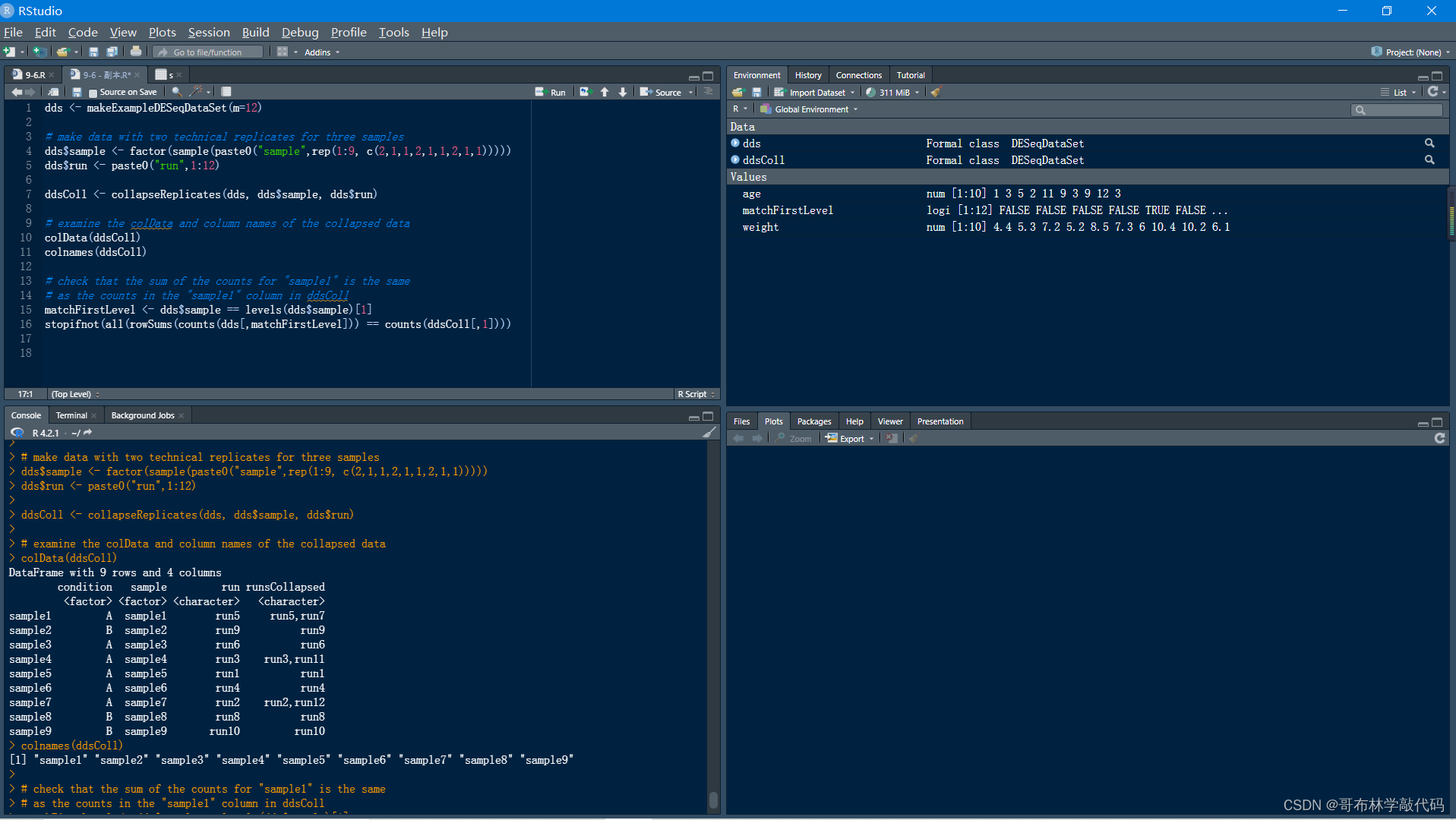Click Go to file/function search box

pyautogui.click(x=207, y=52)
